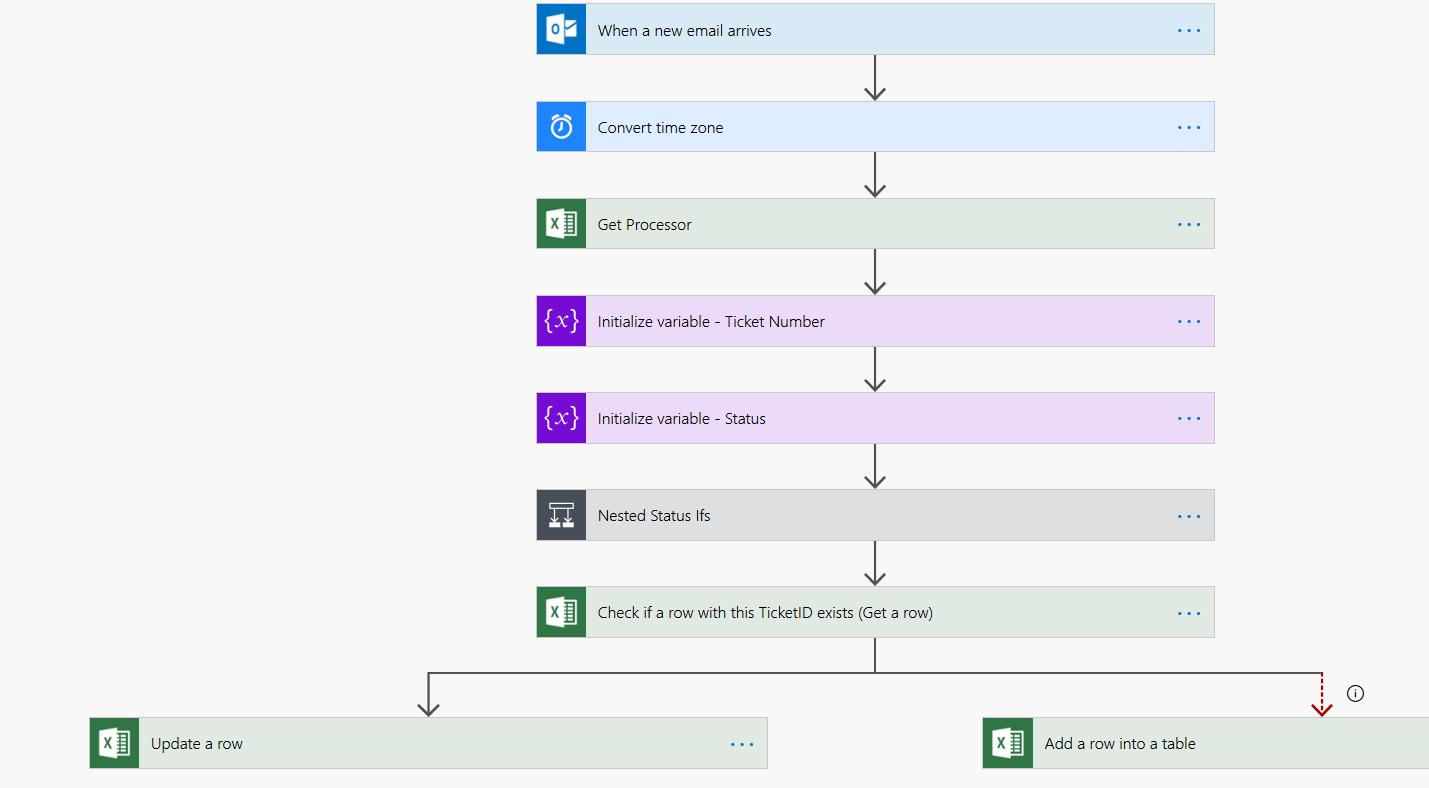Select the condition icon on 'Nested Status Ifs'
Screen dimensions: 1429x788
(x=561, y=514)
